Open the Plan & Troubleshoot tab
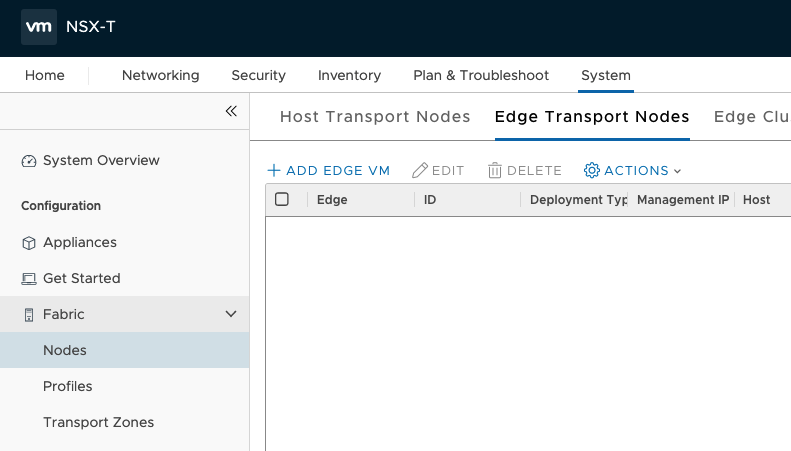This screenshot has width=791, height=451. (x=481, y=75)
